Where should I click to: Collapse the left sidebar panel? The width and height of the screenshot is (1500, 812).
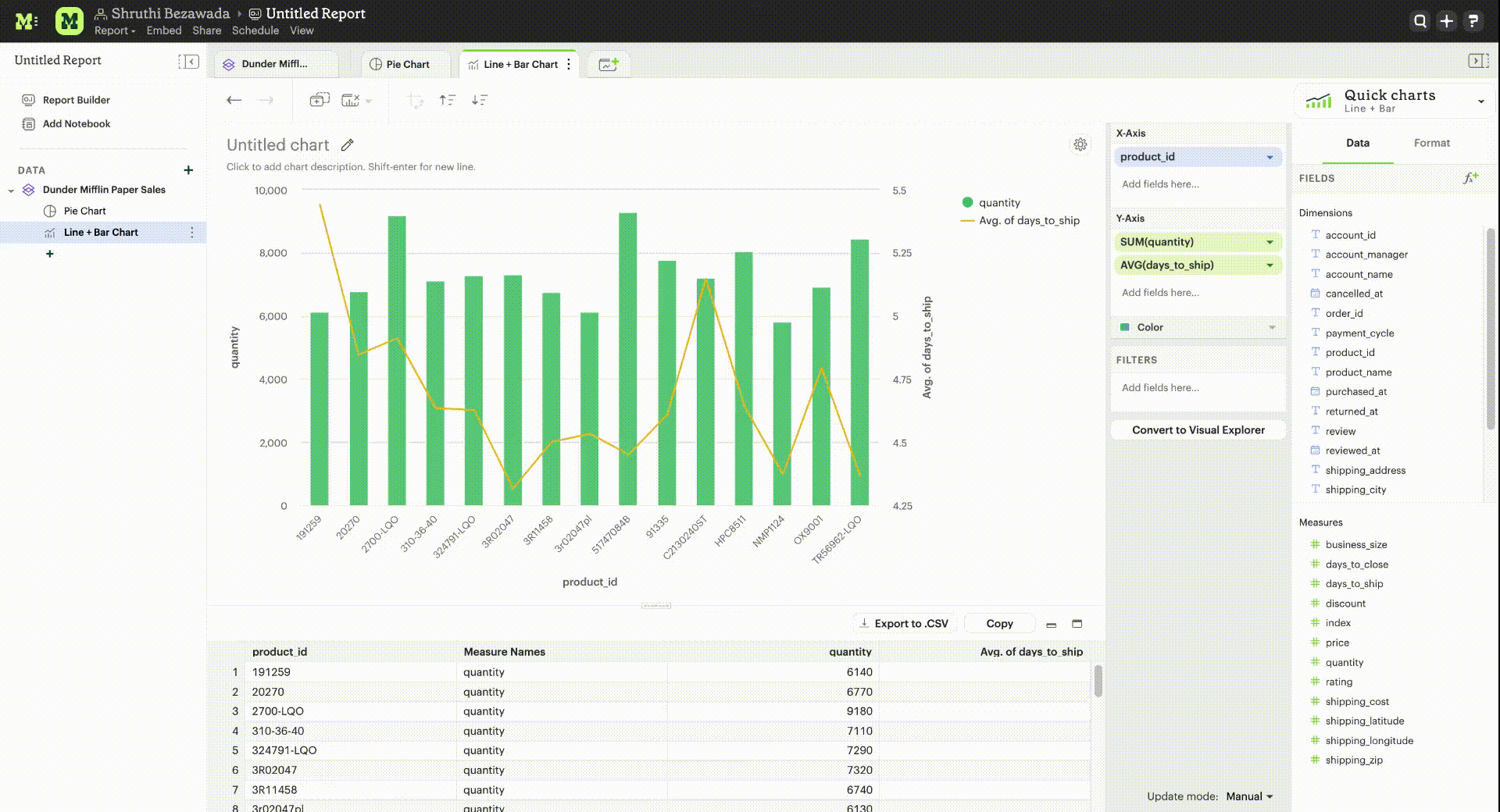188,62
